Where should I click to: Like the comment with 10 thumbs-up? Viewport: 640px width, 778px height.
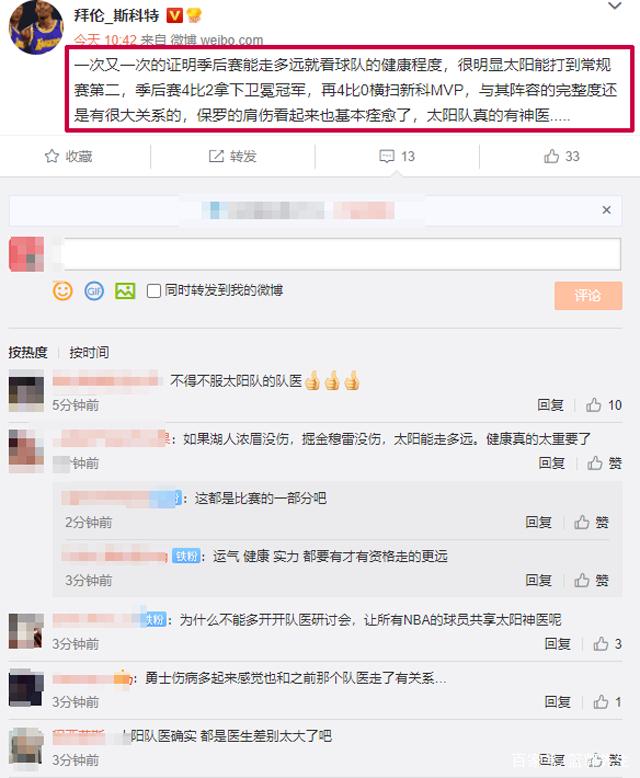click(x=593, y=405)
